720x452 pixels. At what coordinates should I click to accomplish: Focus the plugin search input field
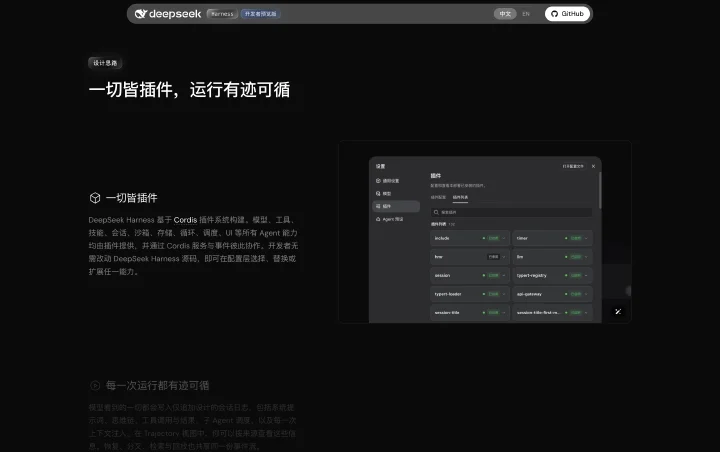[x=511, y=212]
